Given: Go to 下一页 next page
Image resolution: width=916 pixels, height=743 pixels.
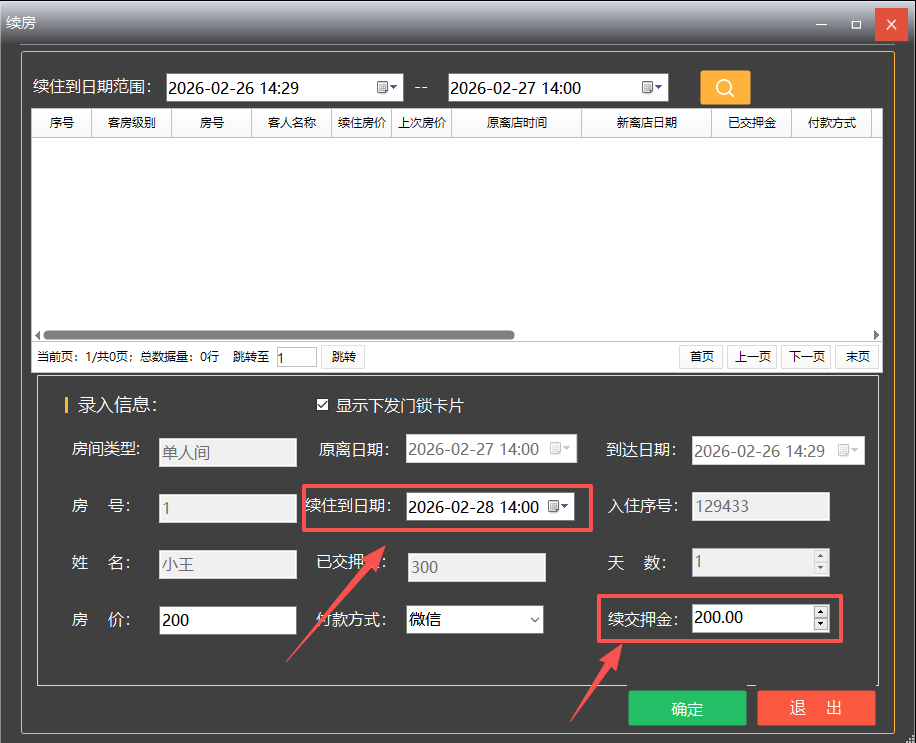Looking at the screenshot, I should tap(806, 357).
